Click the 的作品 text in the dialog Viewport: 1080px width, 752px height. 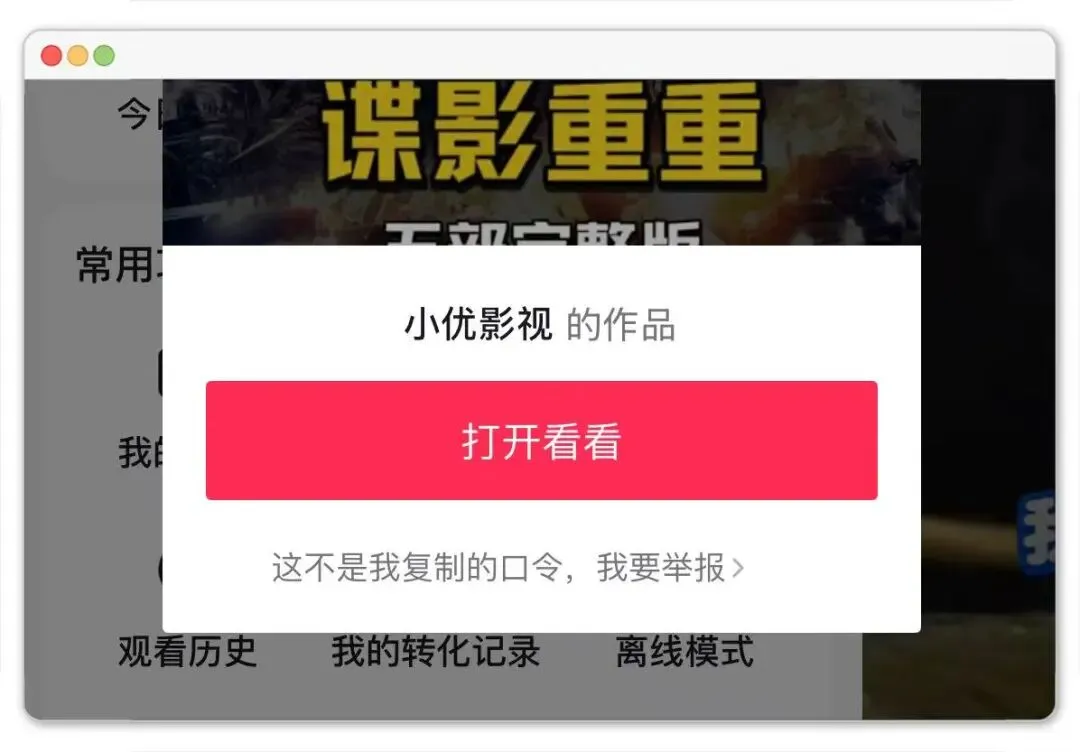tap(620, 325)
